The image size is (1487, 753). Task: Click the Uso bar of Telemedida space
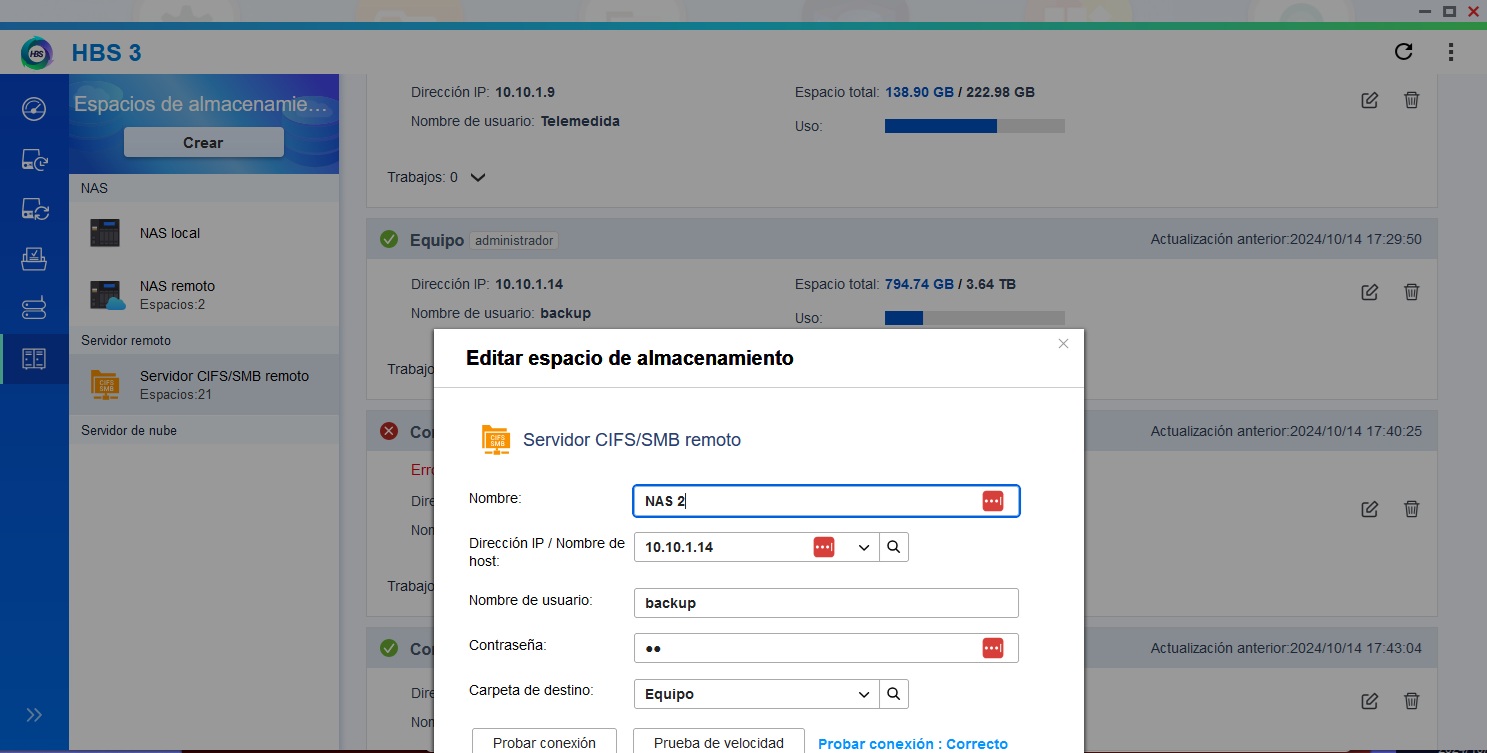click(974, 126)
